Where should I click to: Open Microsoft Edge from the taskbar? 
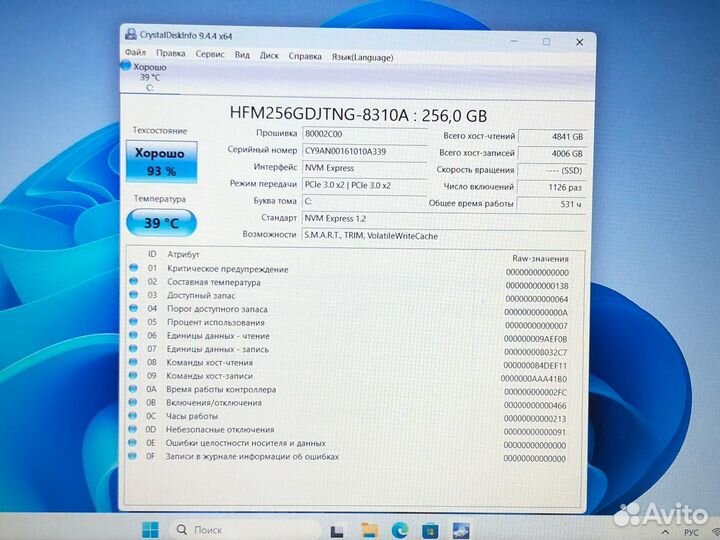click(400, 530)
